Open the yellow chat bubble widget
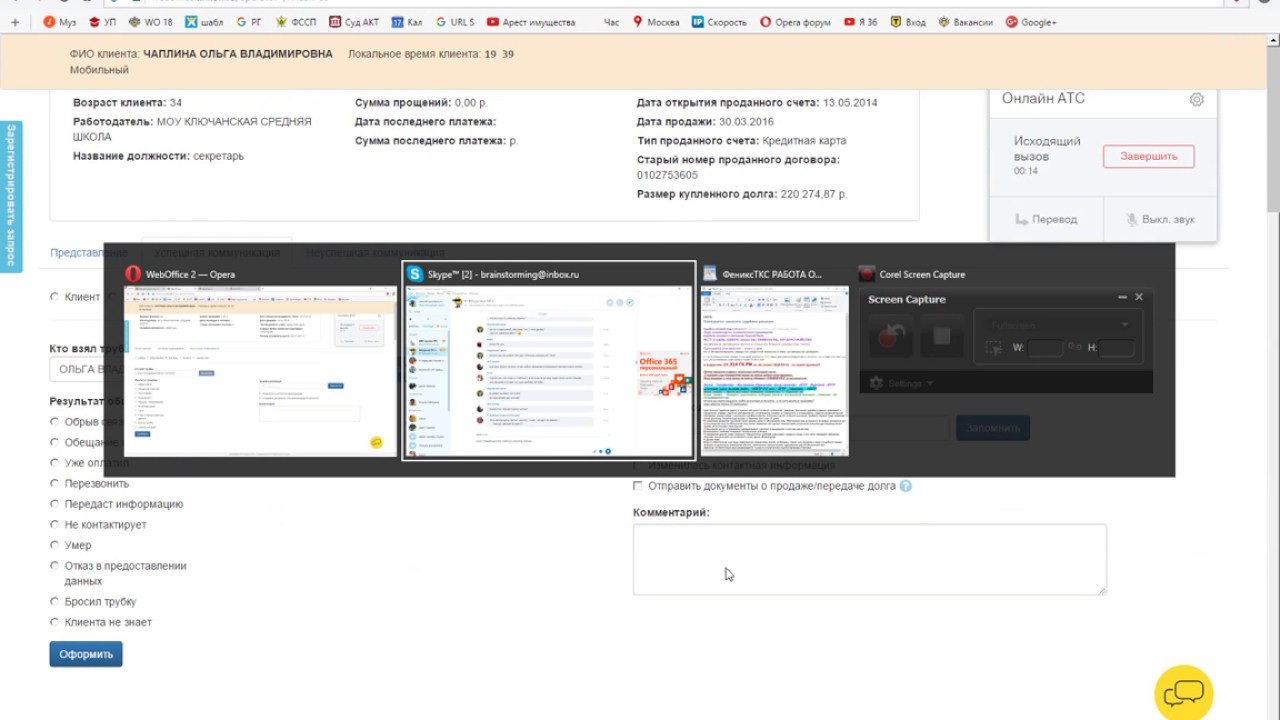1280x720 pixels. pyautogui.click(x=1184, y=691)
